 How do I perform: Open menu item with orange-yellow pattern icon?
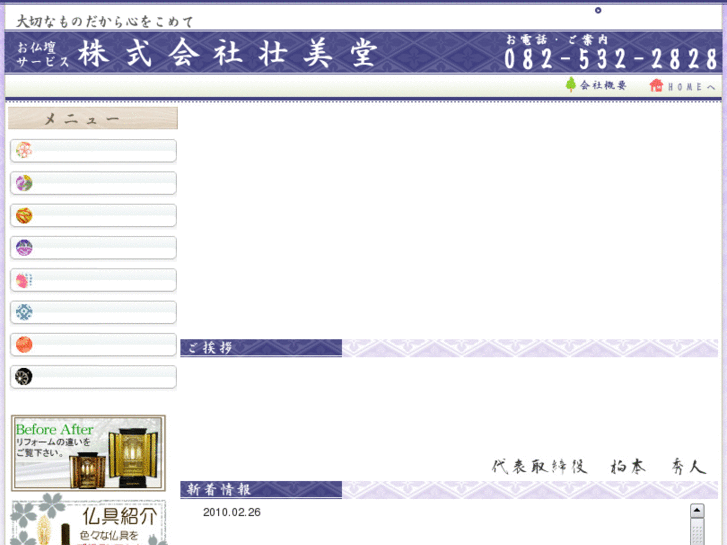(x=93, y=216)
